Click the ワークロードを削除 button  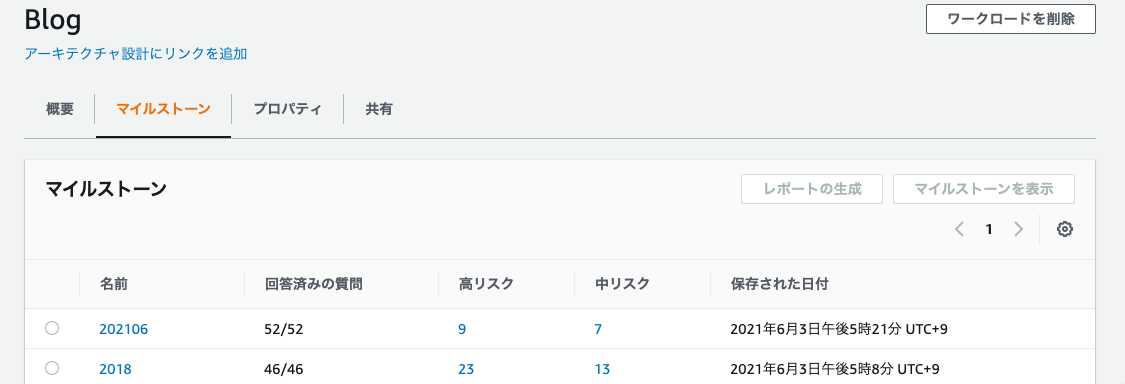(x=1011, y=19)
